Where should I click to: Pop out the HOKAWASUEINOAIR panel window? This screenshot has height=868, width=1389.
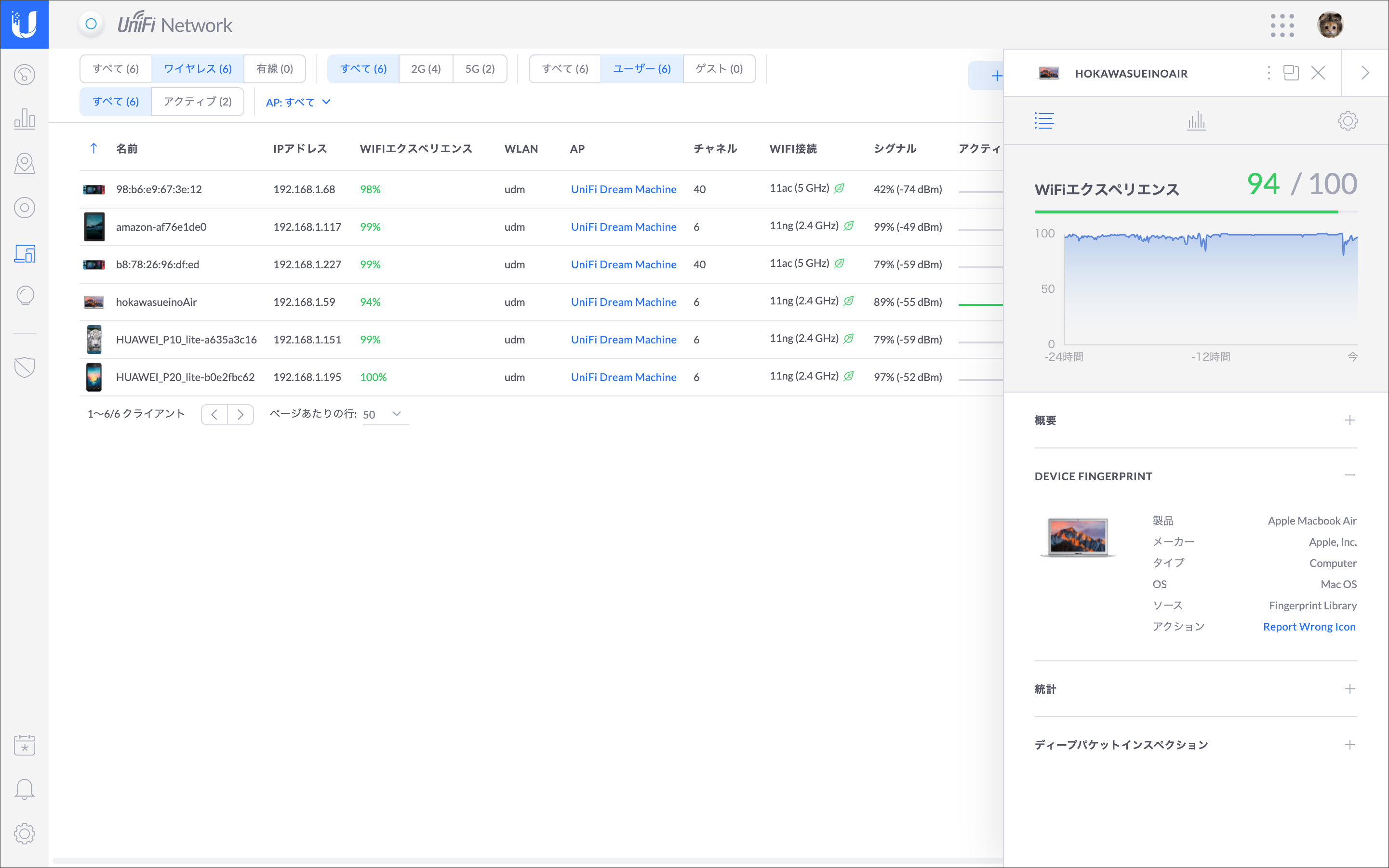tap(1291, 73)
